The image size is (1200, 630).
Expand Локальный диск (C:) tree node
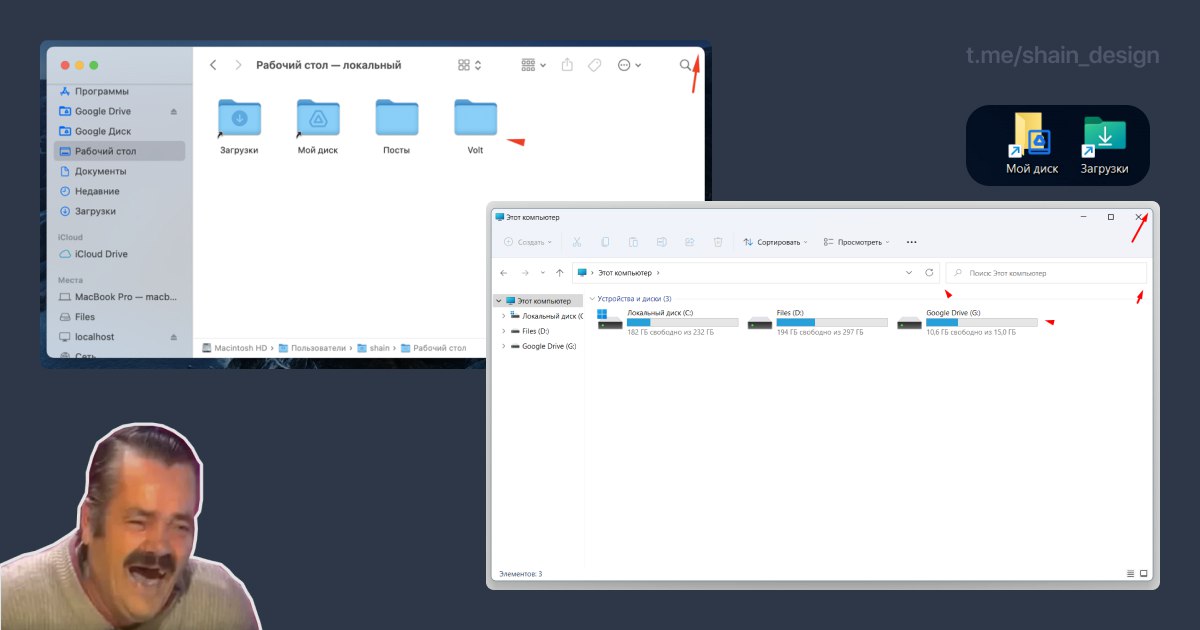pyautogui.click(x=503, y=316)
